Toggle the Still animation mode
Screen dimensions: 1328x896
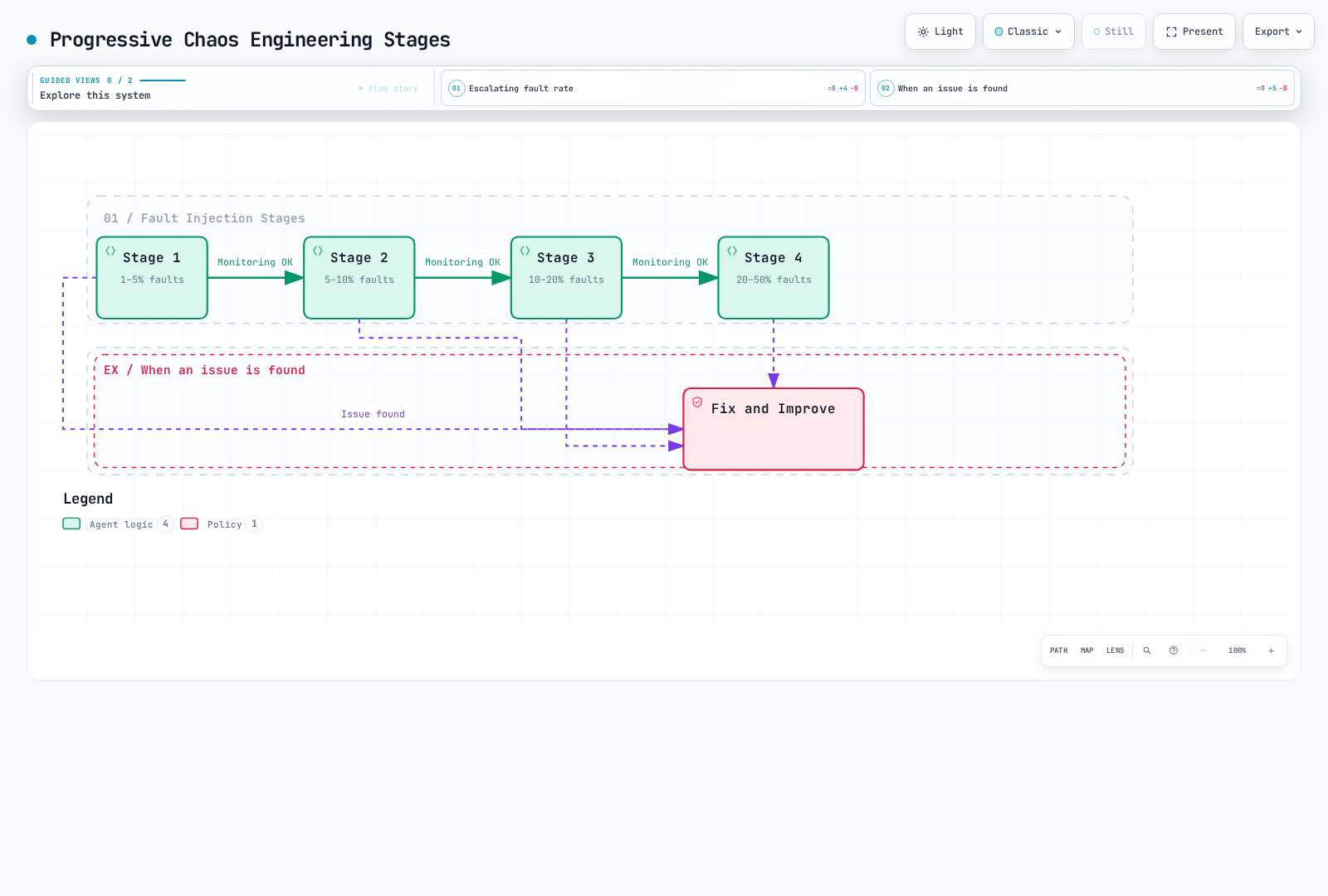coord(1114,32)
